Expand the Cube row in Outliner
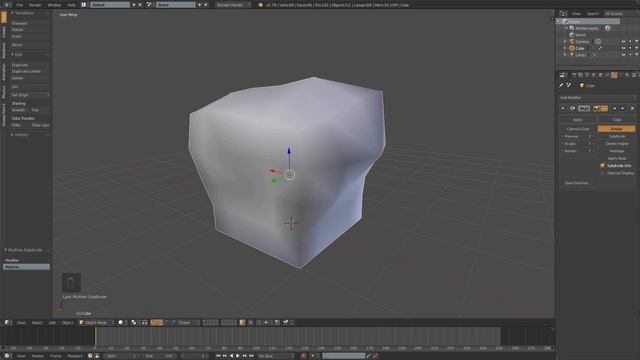The width and height of the screenshot is (640, 360). coord(565,48)
